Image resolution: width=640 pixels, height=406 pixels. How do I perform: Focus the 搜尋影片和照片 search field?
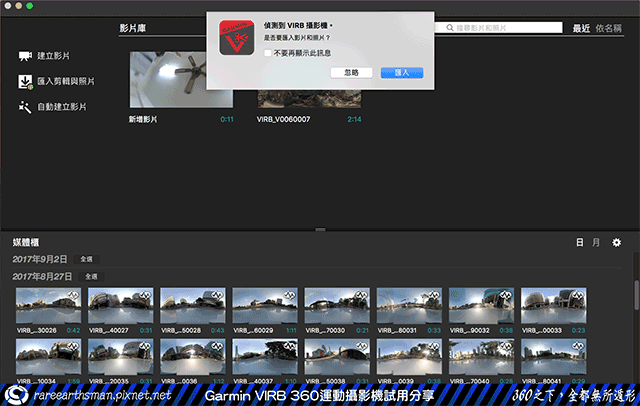tap(499, 27)
